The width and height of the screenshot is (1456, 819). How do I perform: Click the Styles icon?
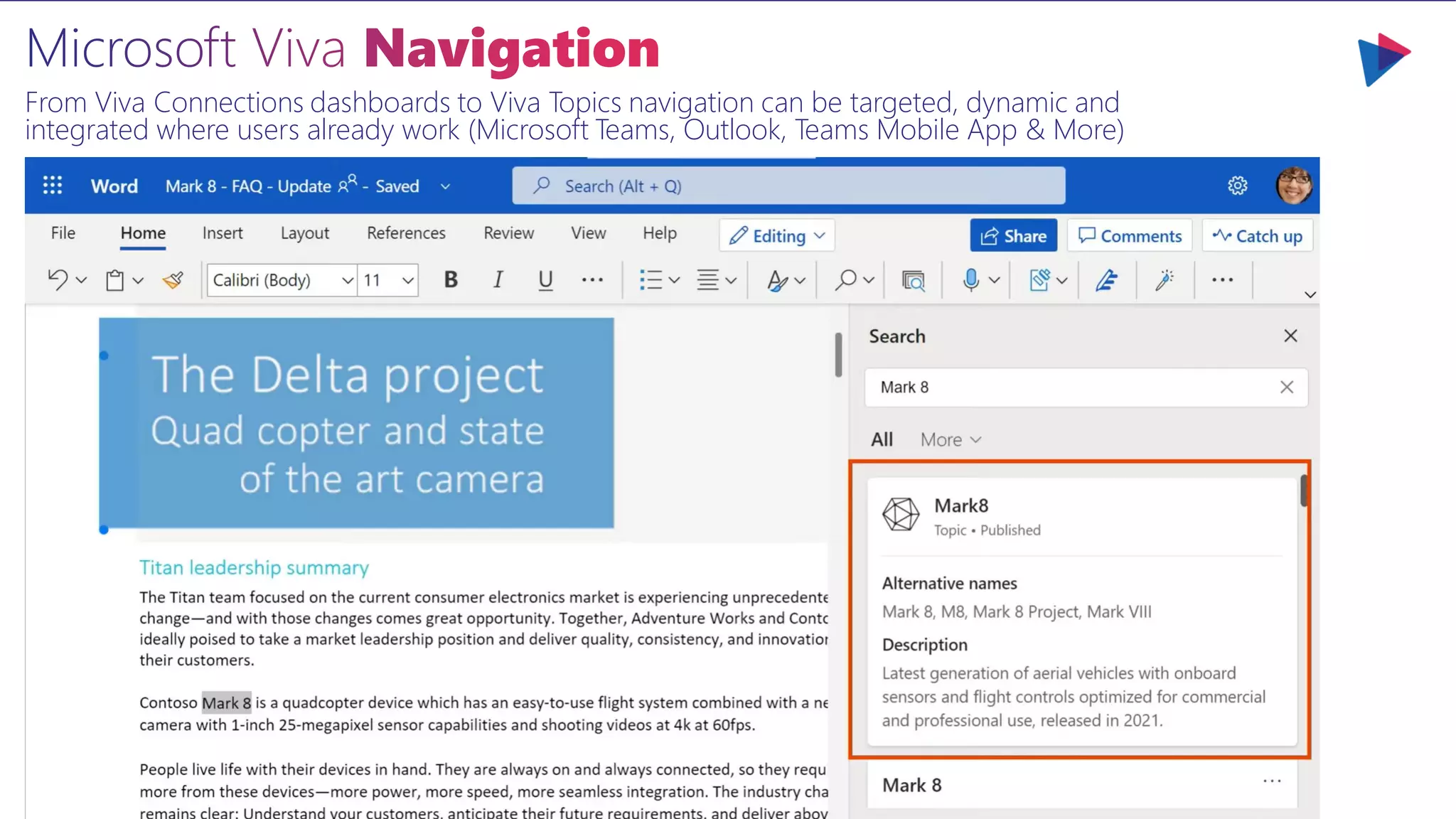pos(777,280)
